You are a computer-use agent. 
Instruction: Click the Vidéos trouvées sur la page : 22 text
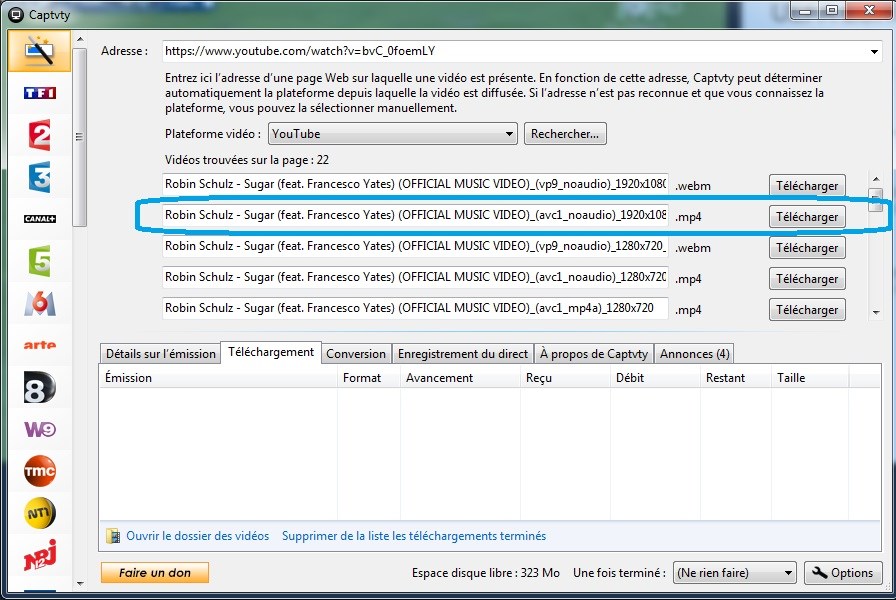247,160
